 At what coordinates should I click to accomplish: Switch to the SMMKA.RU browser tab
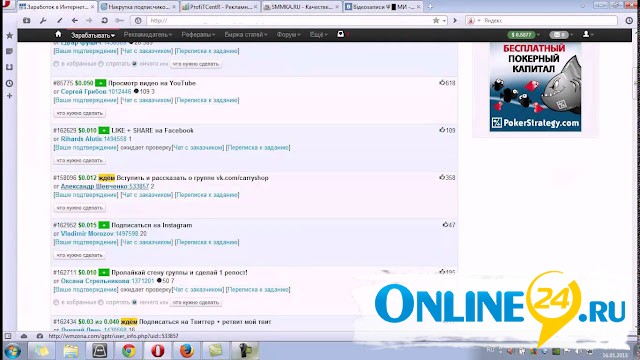pyautogui.click(x=301, y=7)
